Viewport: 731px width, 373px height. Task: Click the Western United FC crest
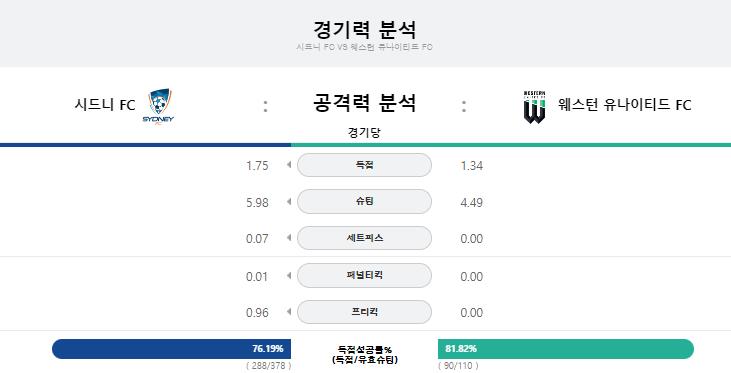[x=534, y=107]
